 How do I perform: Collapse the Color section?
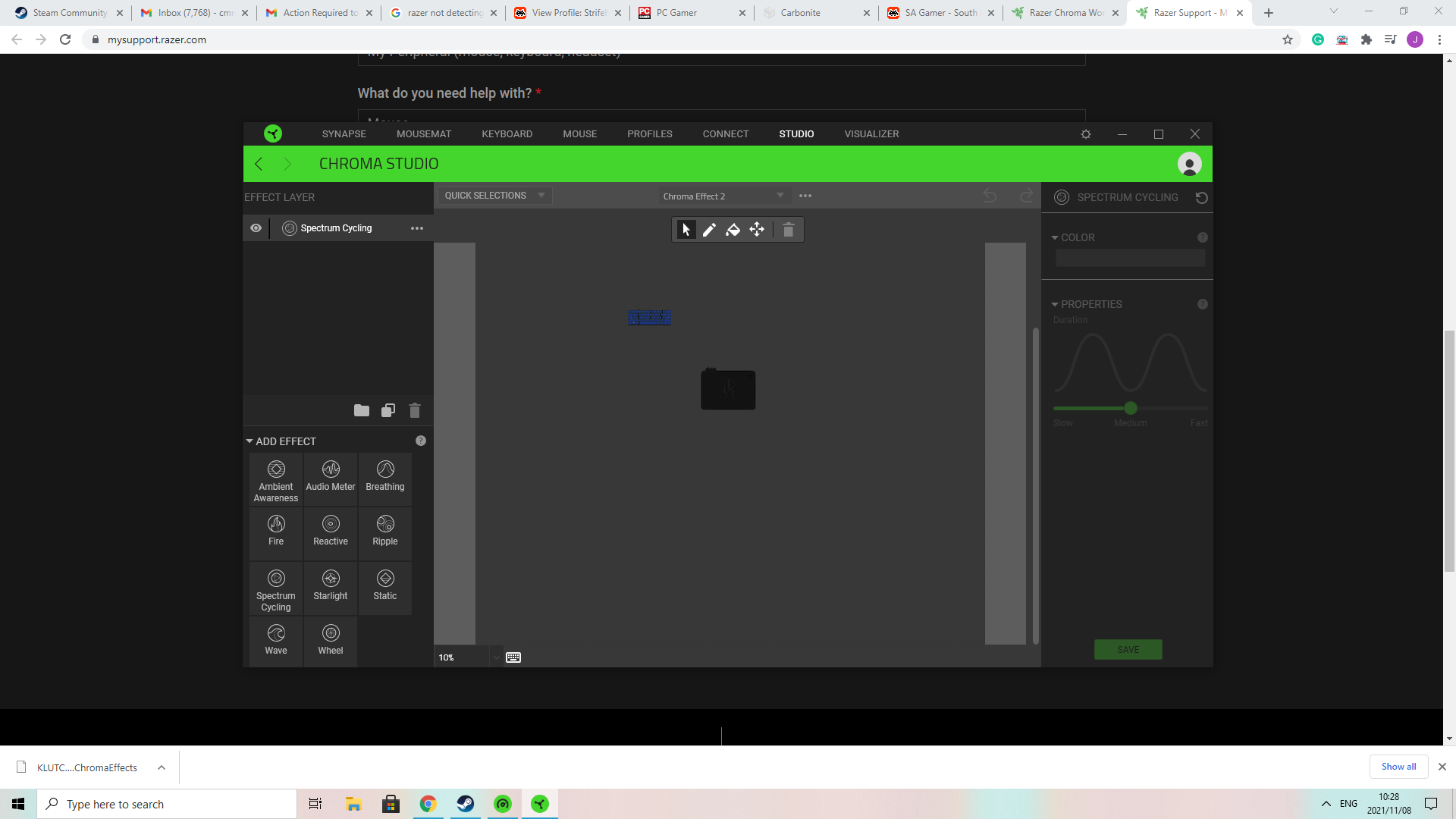pyautogui.click(x=1055, y=238)
